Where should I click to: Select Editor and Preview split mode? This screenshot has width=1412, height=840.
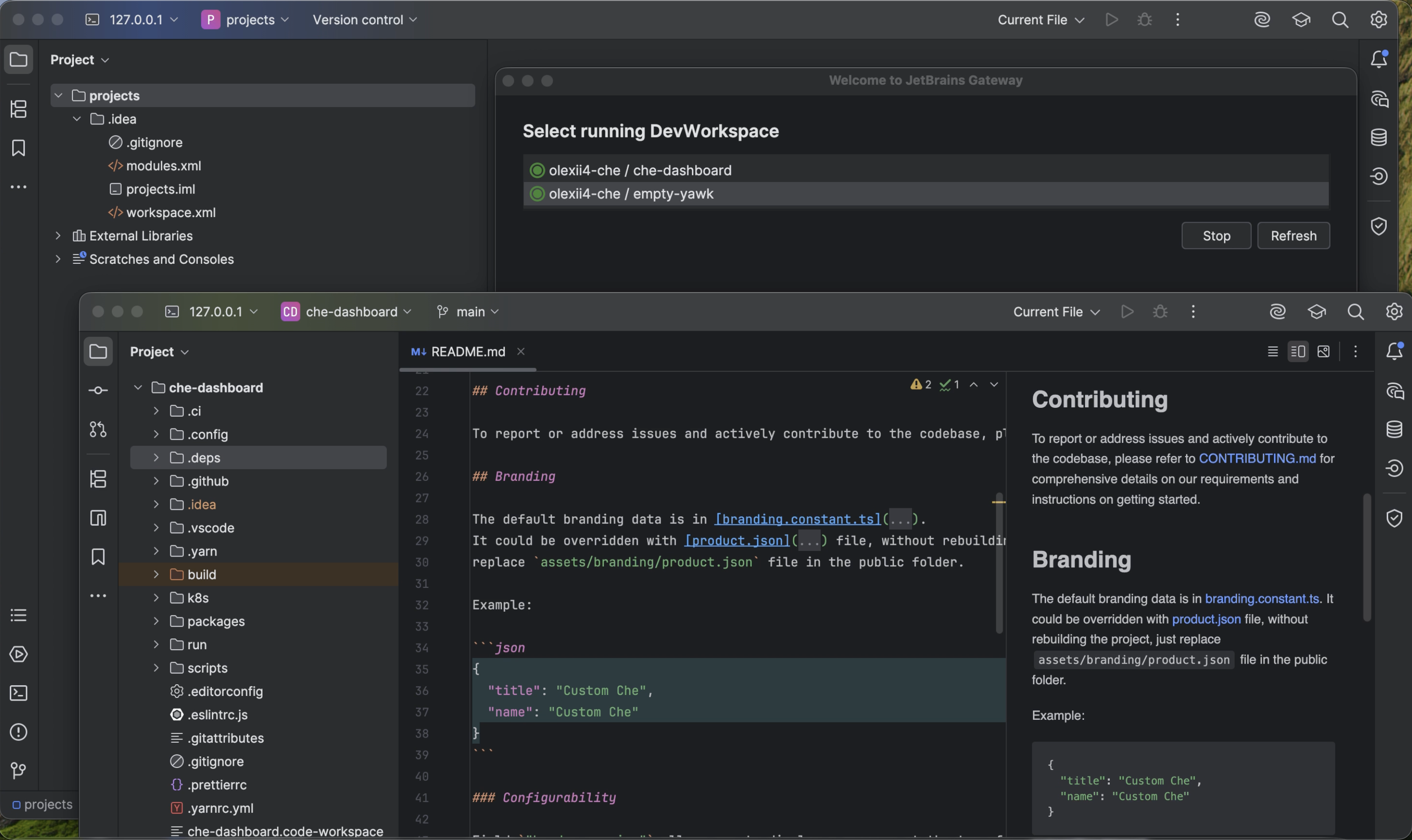click(x=1298, y=352)
